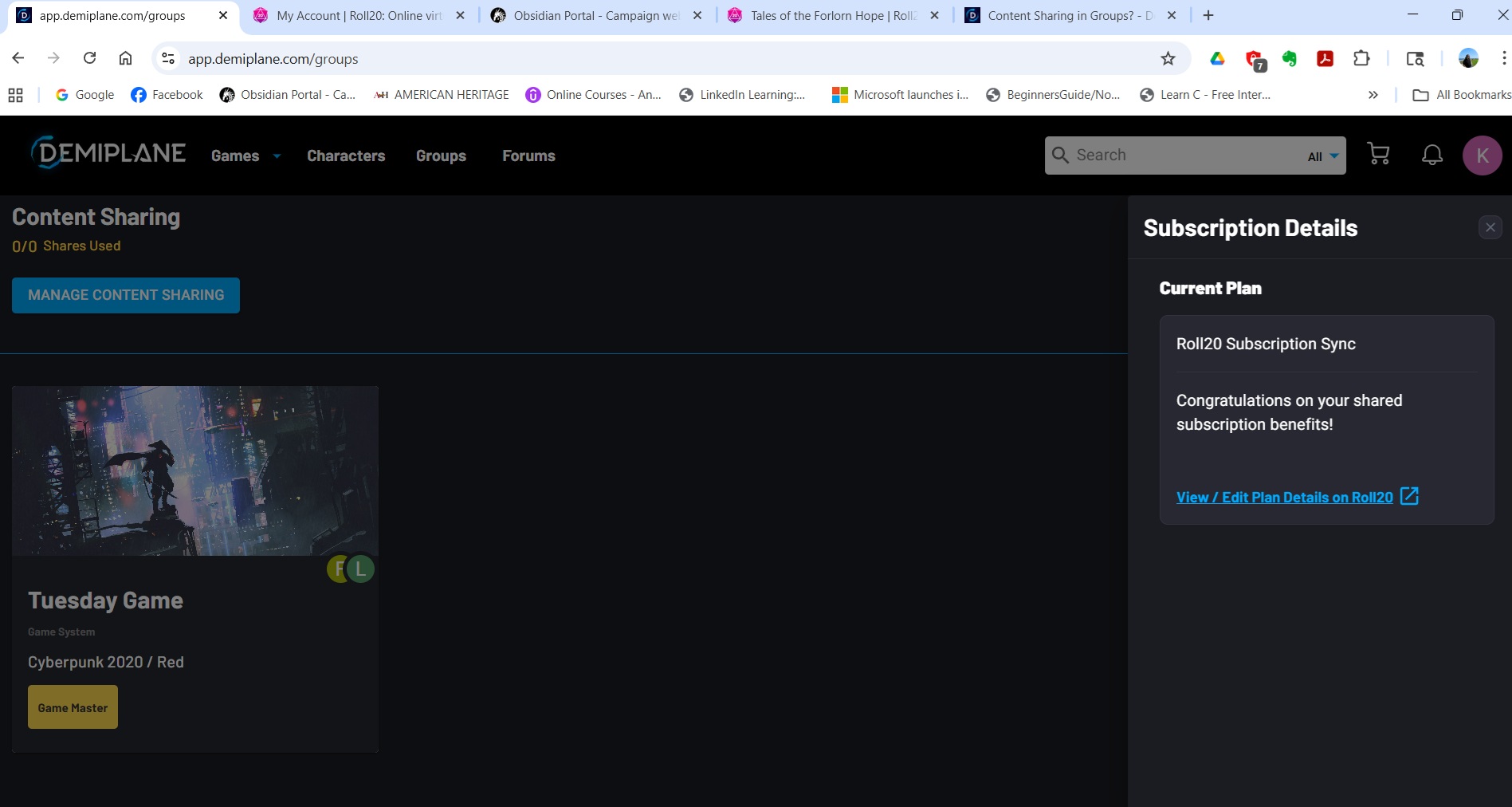Click the external link icon beside Roll20 link

(x=1409, y=496)
